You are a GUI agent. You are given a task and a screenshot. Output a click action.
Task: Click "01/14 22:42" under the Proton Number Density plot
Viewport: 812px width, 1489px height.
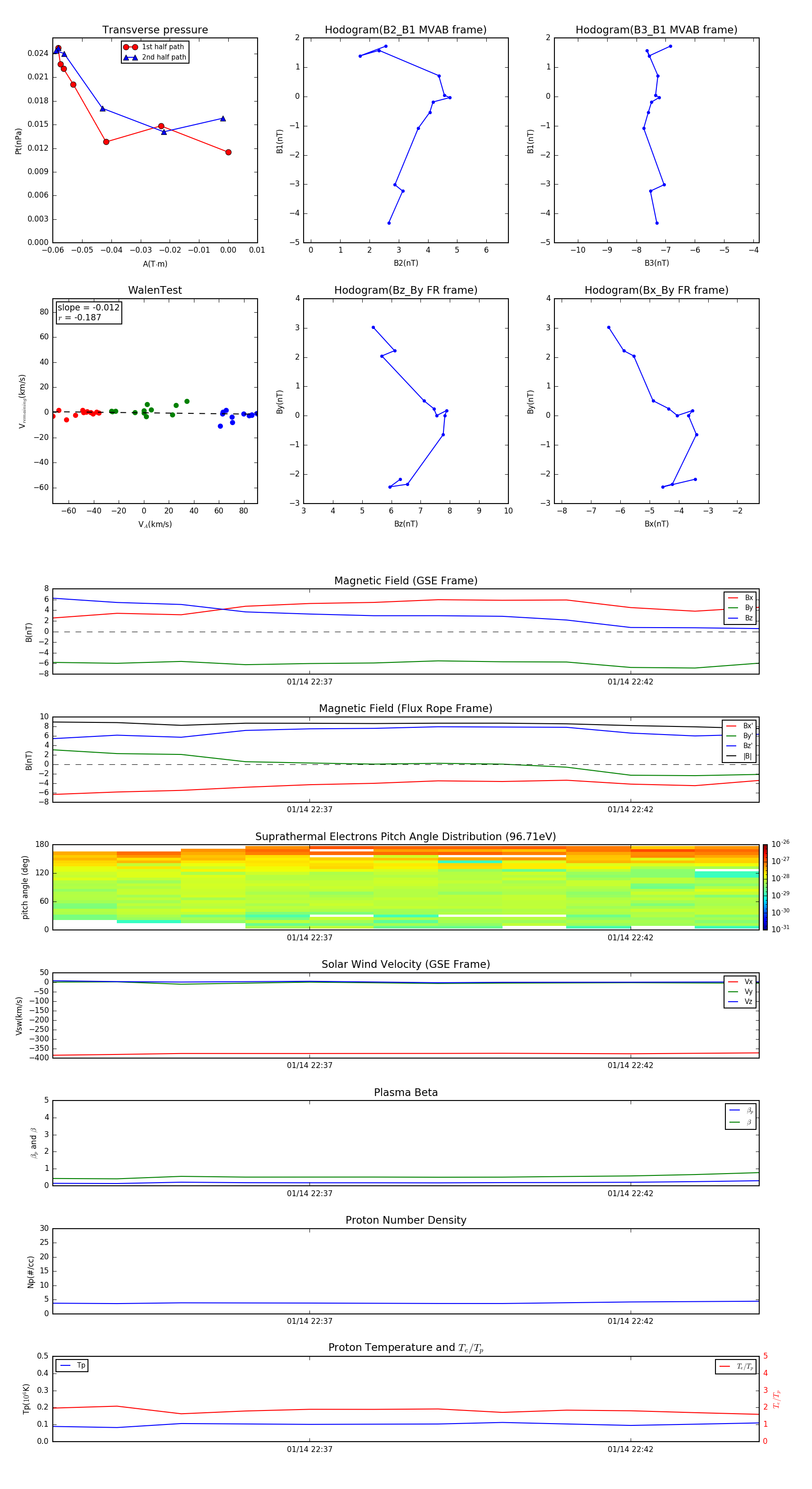631,1321
